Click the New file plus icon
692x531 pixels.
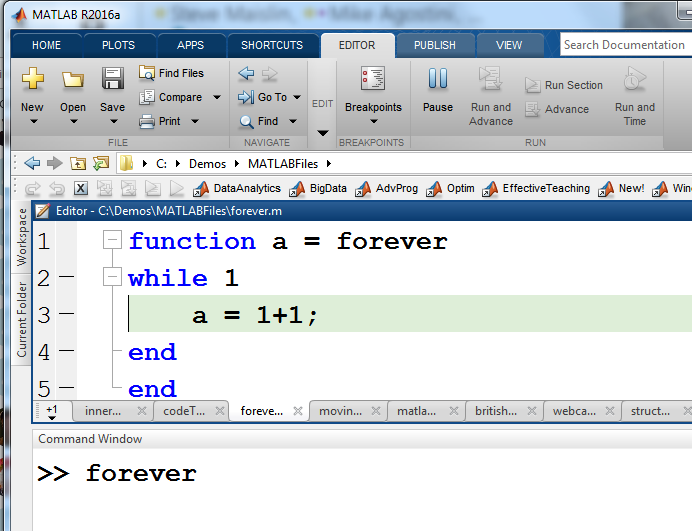[x=32, y=80]
